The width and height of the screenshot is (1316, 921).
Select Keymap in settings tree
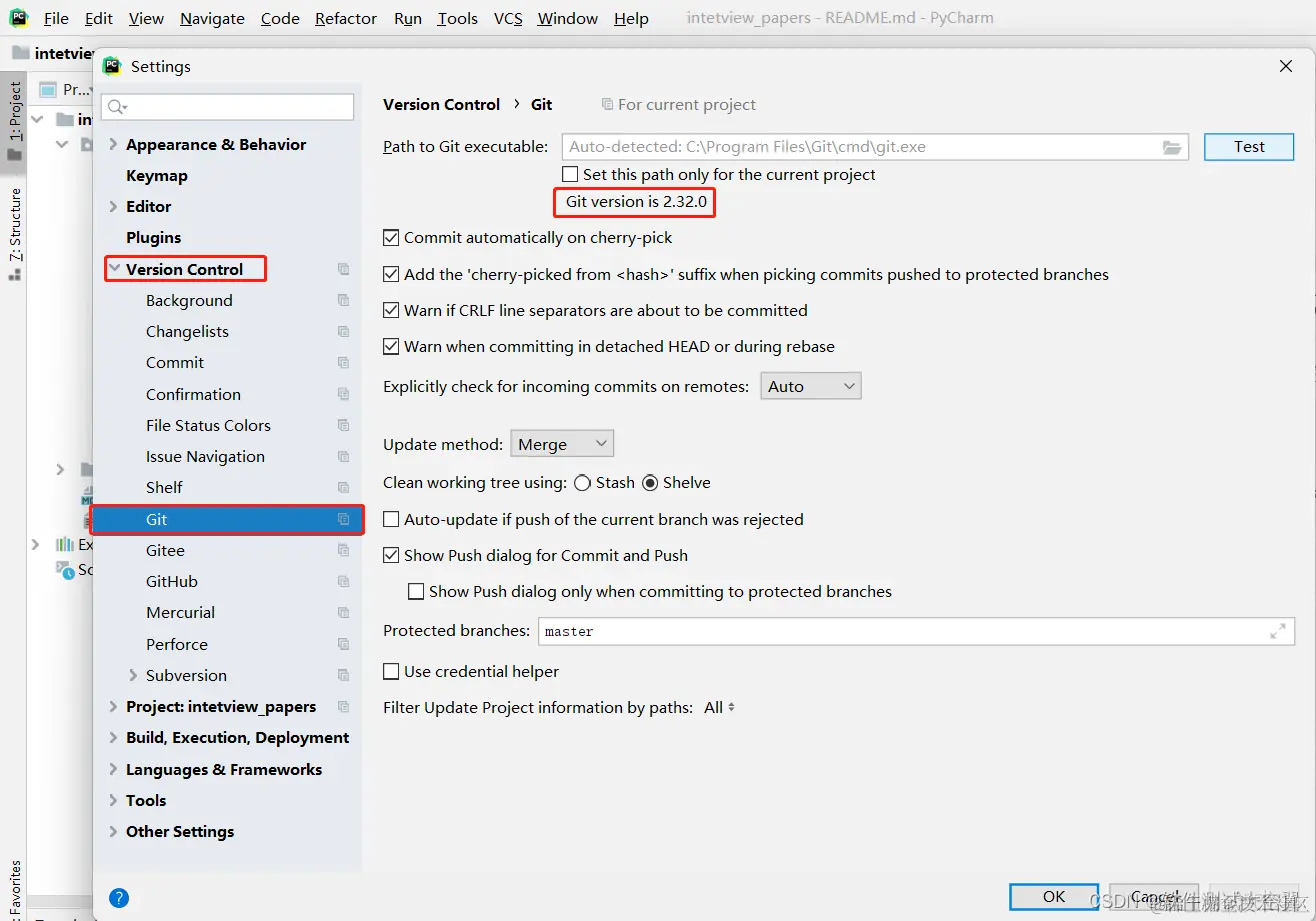(157, 176)
